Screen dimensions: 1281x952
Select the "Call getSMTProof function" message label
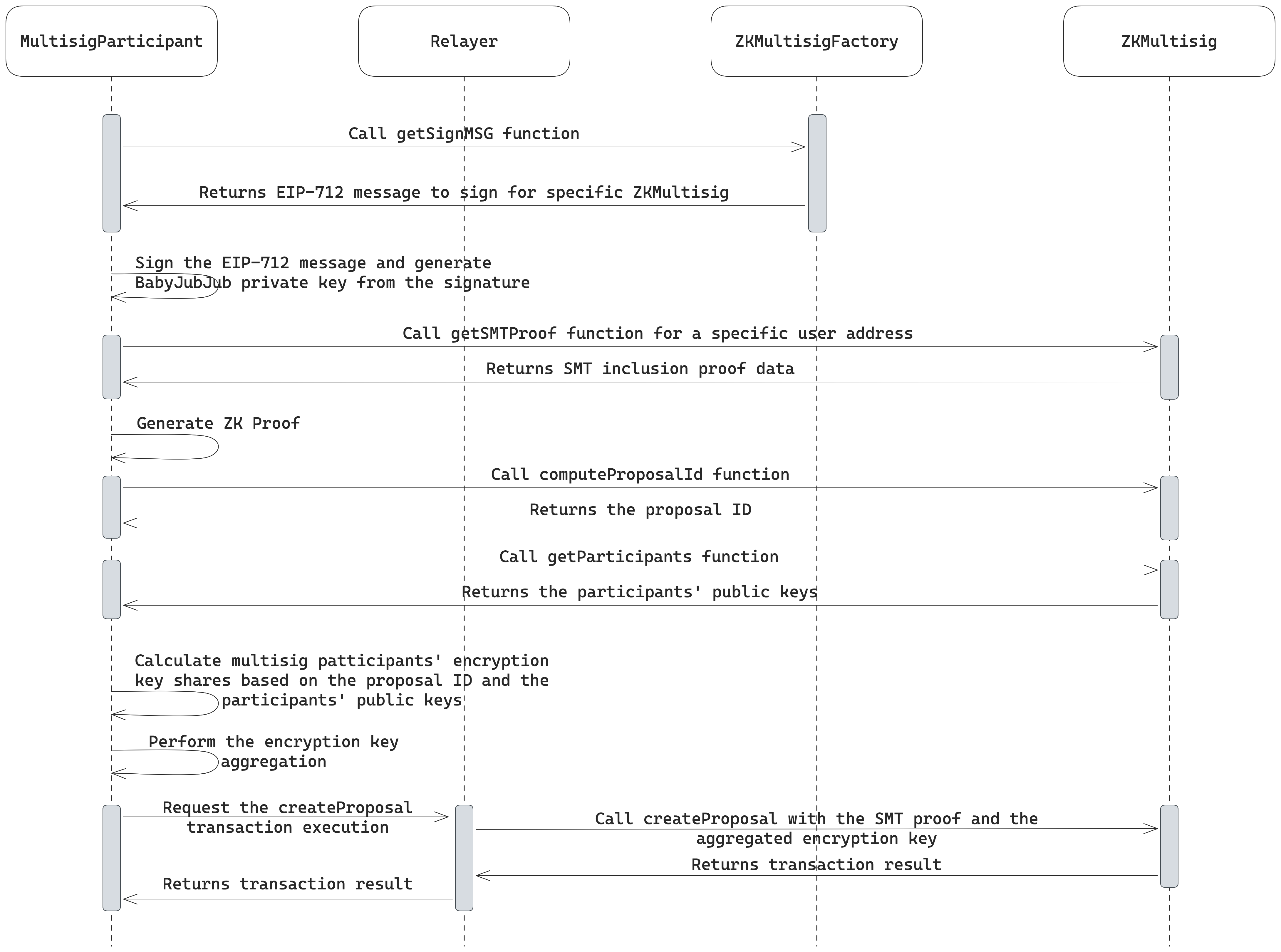[657, 334]
